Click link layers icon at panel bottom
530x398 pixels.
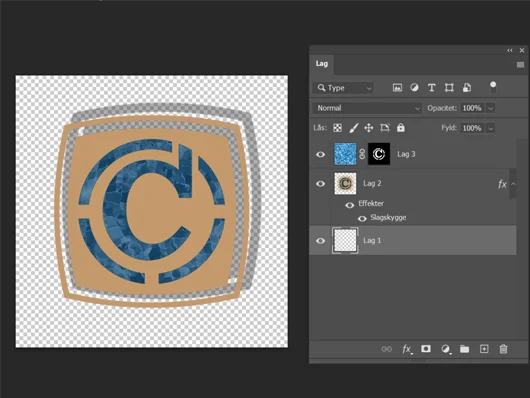pos(386,349)
